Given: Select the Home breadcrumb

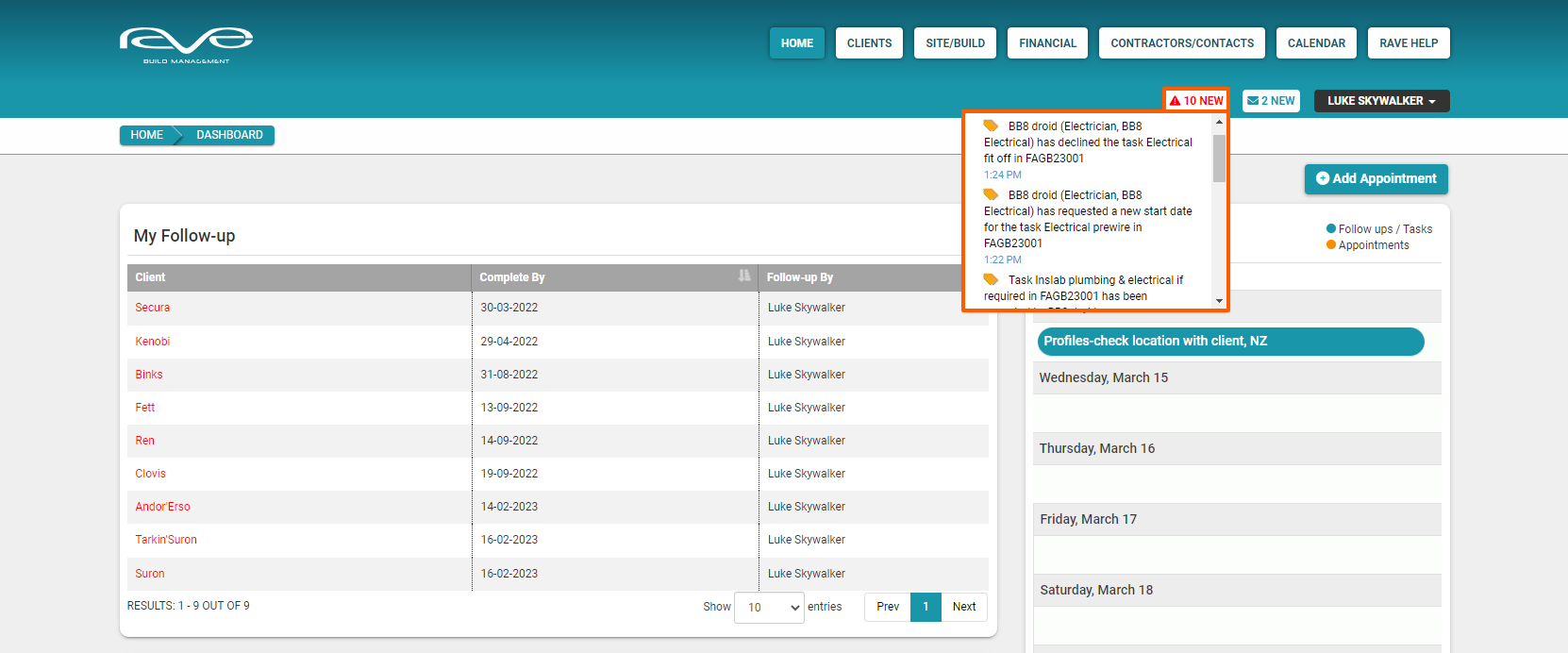Looking at the screenshot, I should (x=146, y=135).
